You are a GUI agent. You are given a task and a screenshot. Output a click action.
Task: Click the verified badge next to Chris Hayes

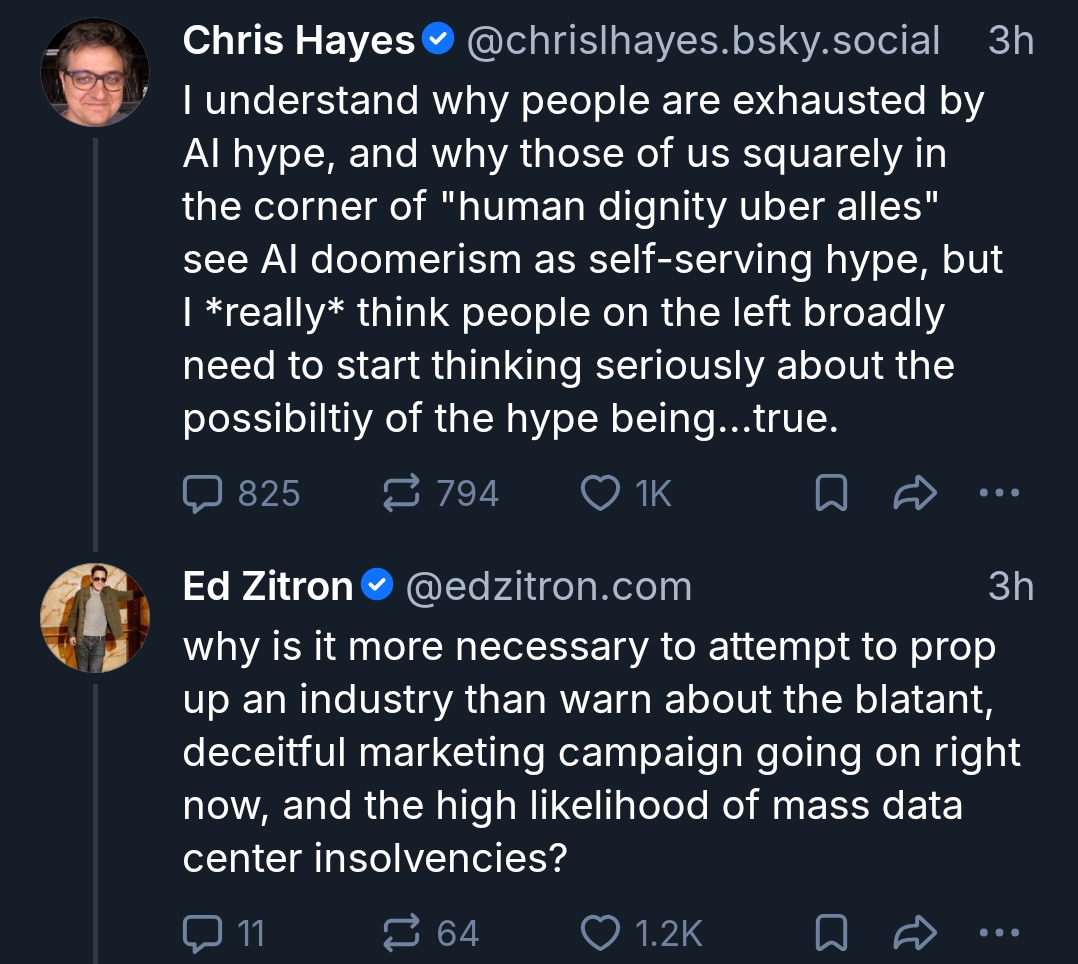point(438,41)
